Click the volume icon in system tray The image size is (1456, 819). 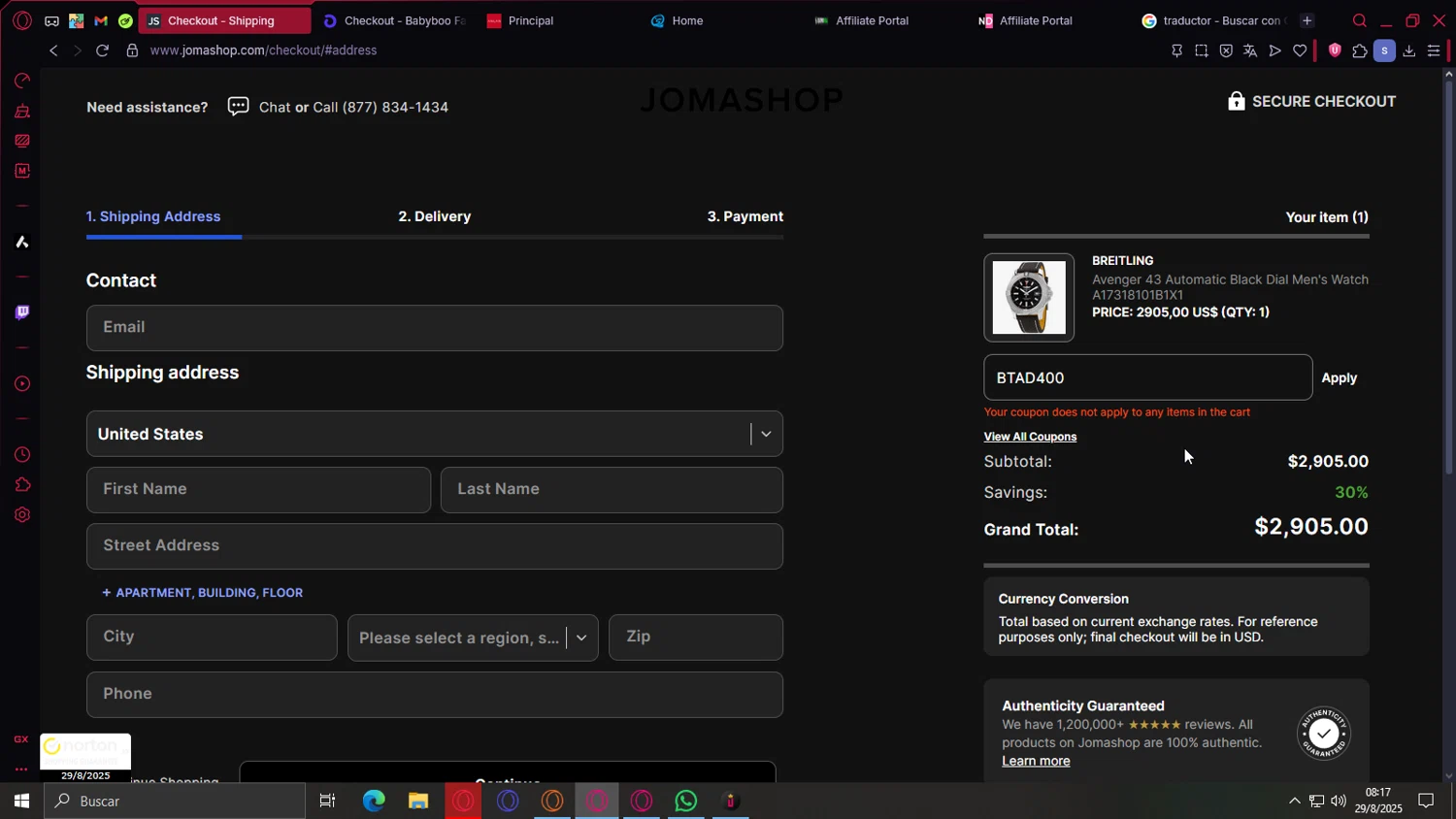tap(1339, 802)
